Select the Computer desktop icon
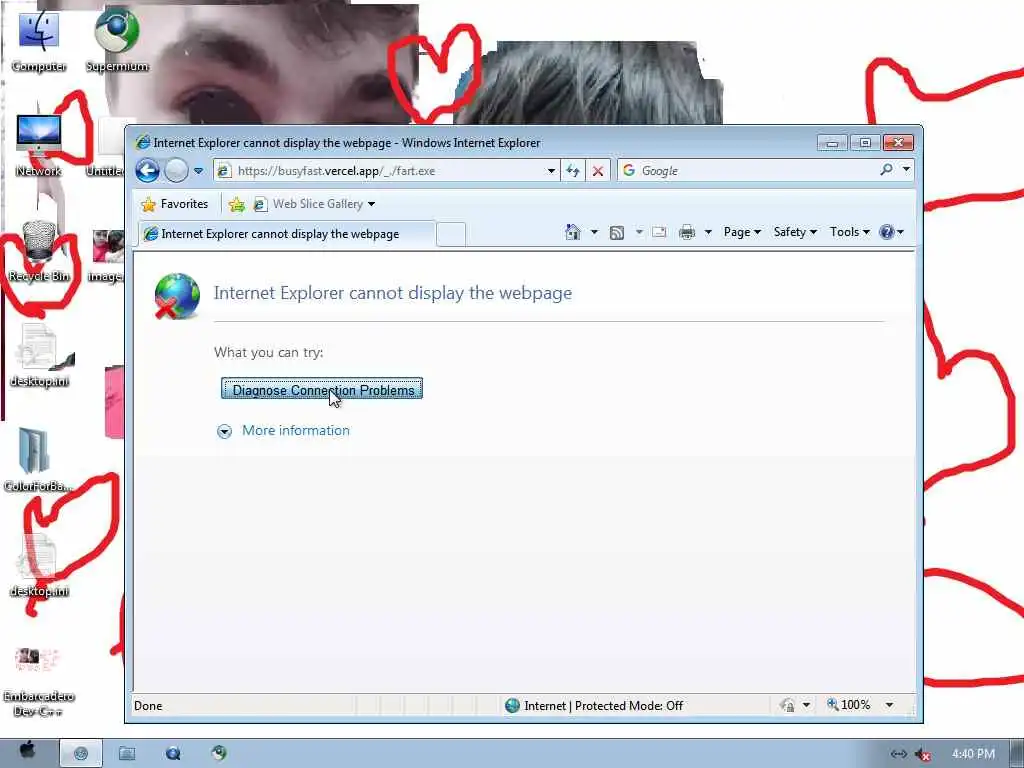 39,40
